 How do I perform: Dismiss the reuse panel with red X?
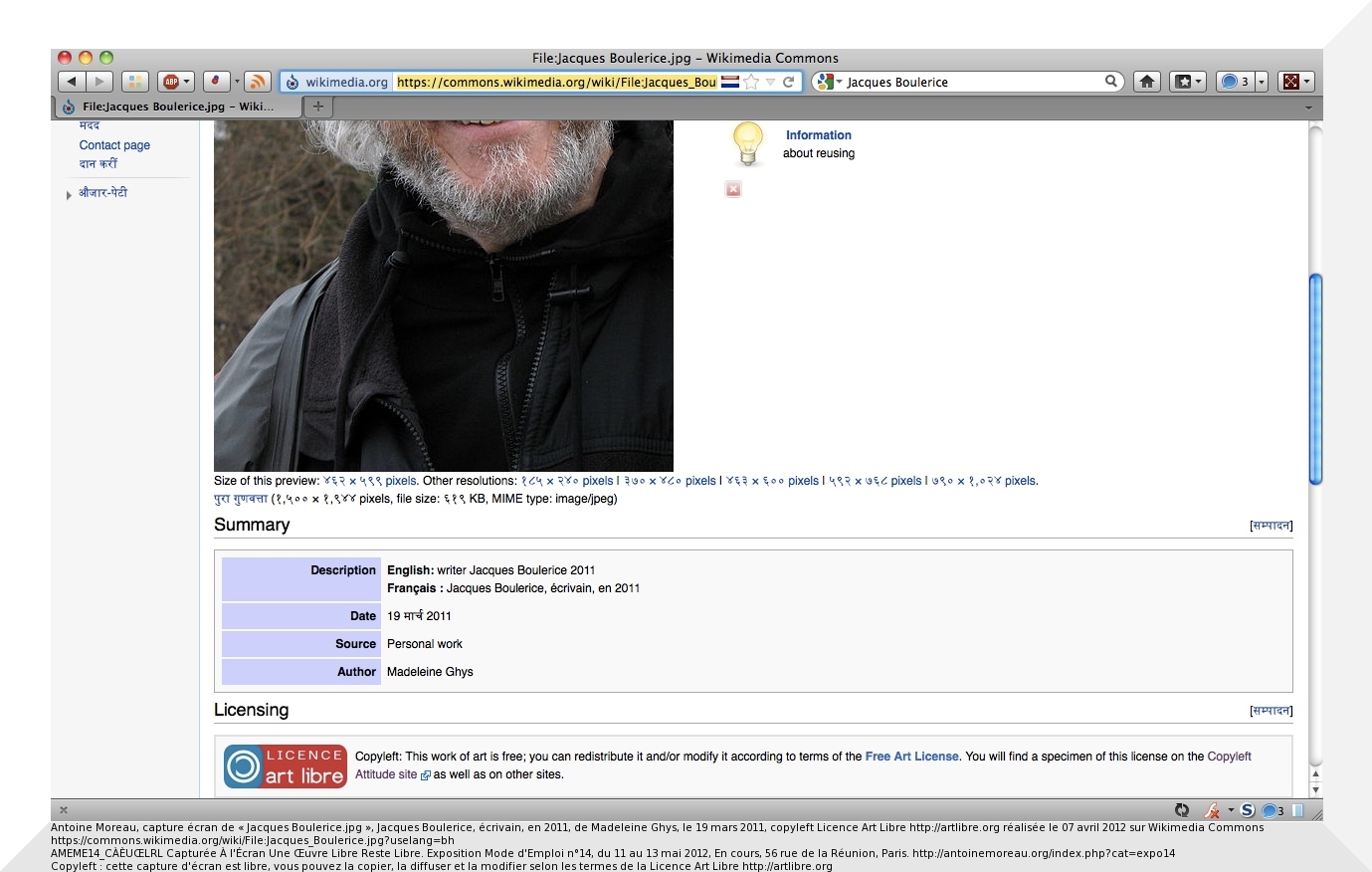click(733, 189)
